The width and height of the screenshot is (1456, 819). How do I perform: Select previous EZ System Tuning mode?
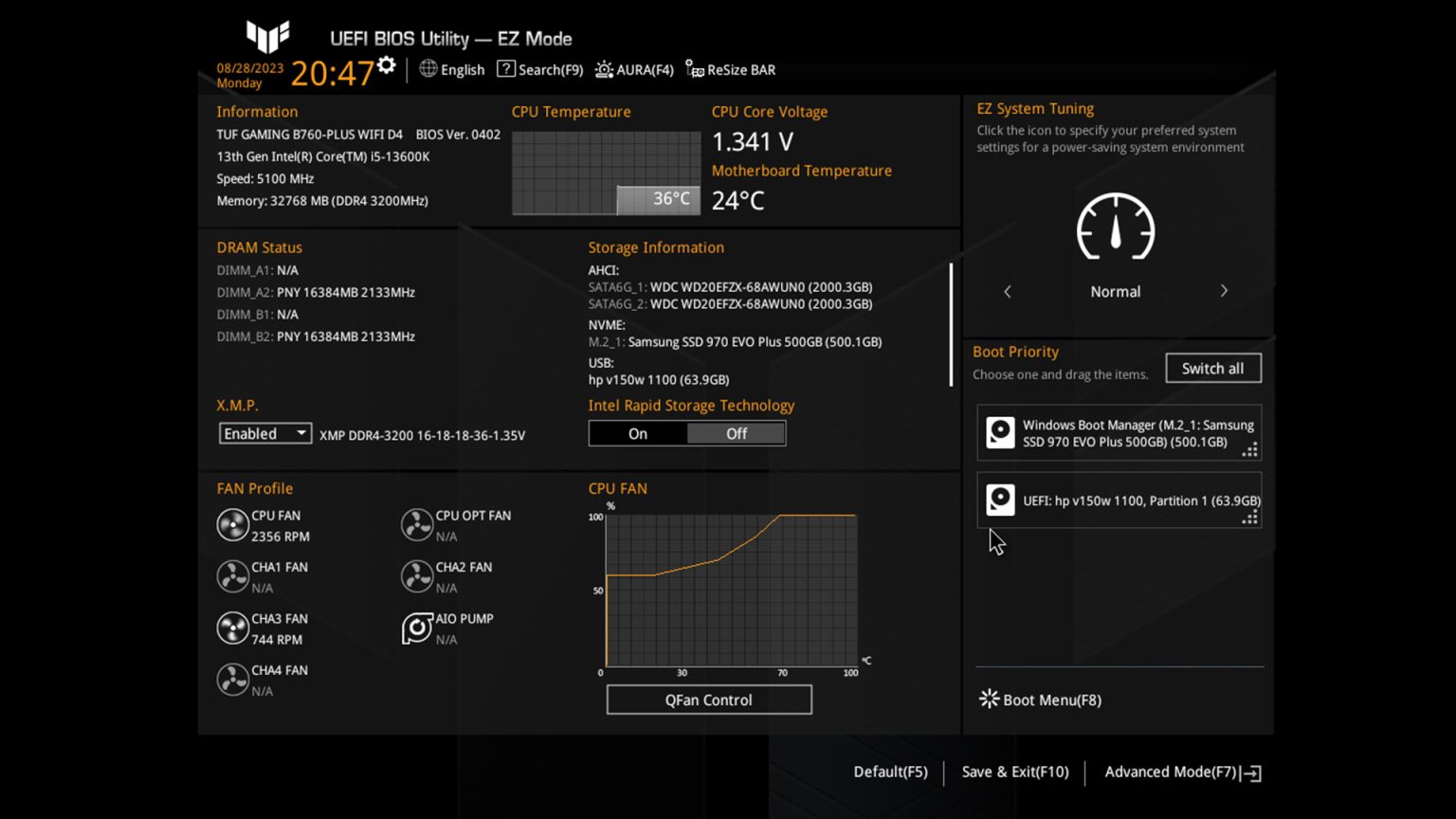pos(1008,291)
